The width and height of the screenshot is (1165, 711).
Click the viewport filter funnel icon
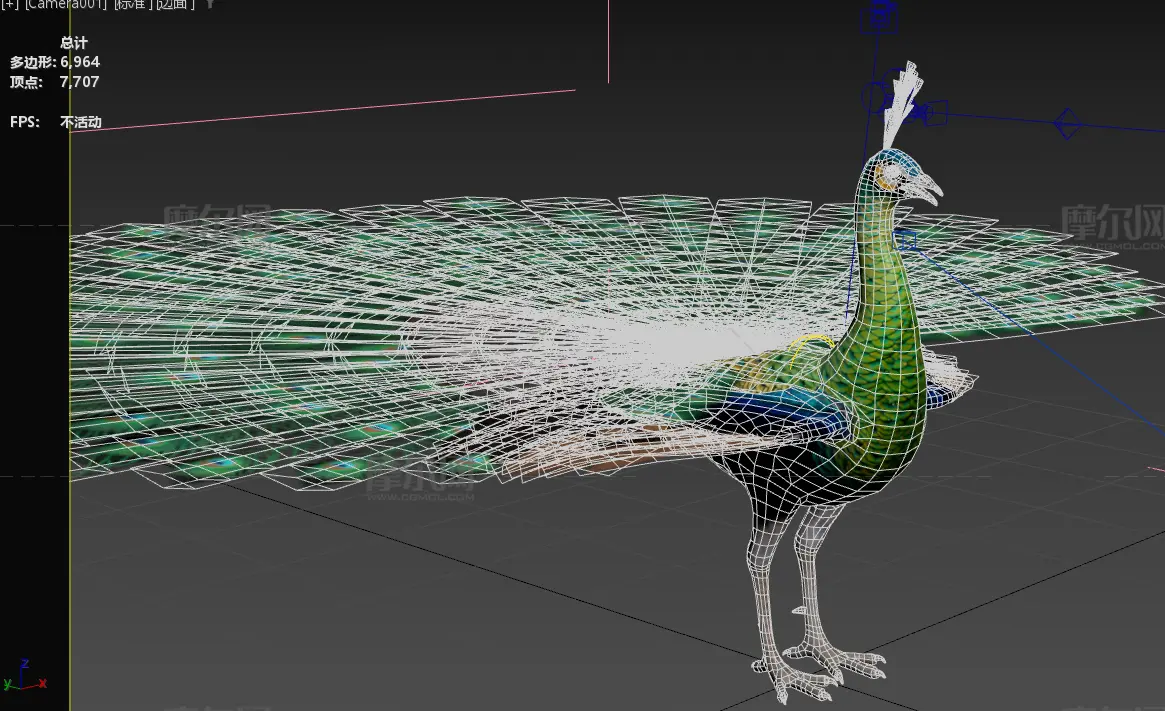(x=210, y=4)
